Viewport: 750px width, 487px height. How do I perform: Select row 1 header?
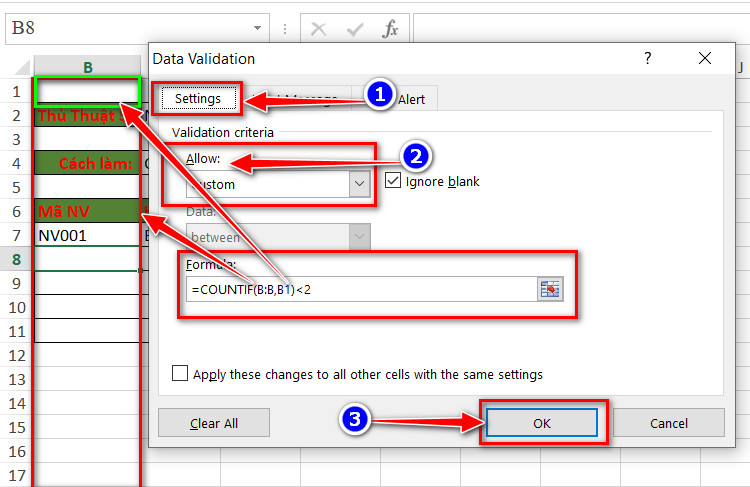point(16,91)
